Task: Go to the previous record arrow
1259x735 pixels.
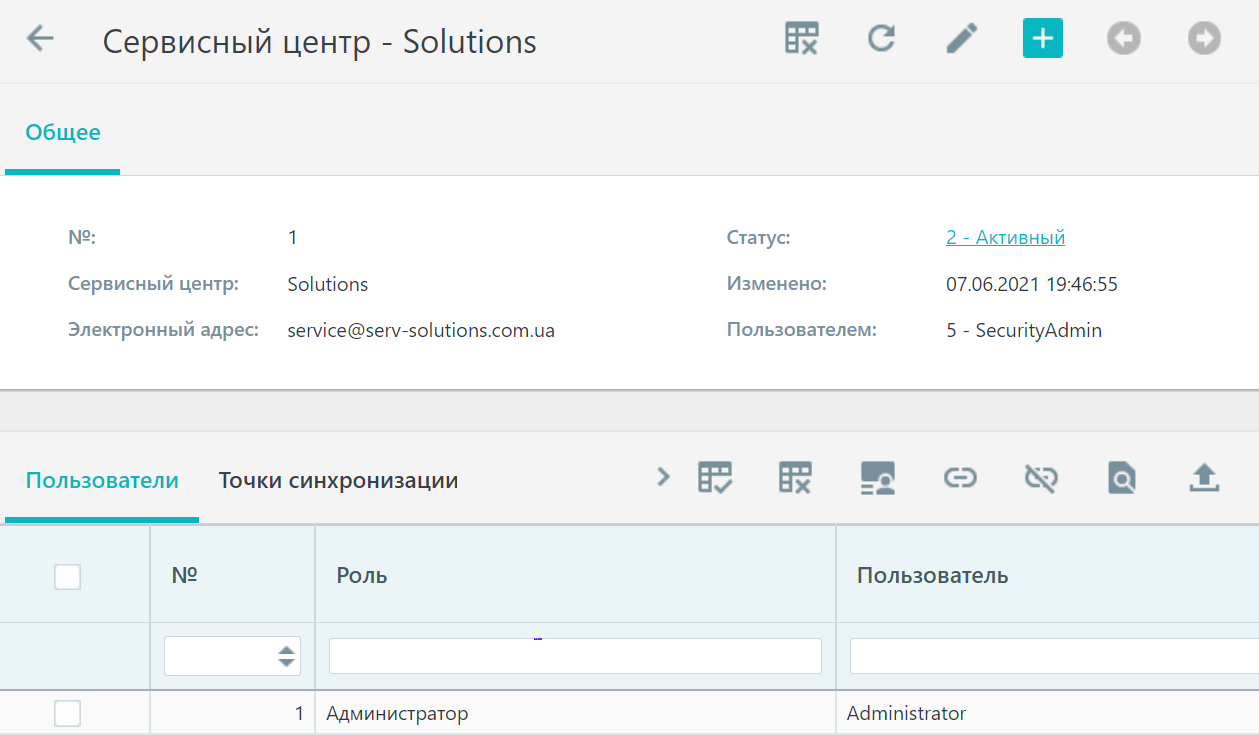Action: pyautogui.click(x=1124, y=39)
